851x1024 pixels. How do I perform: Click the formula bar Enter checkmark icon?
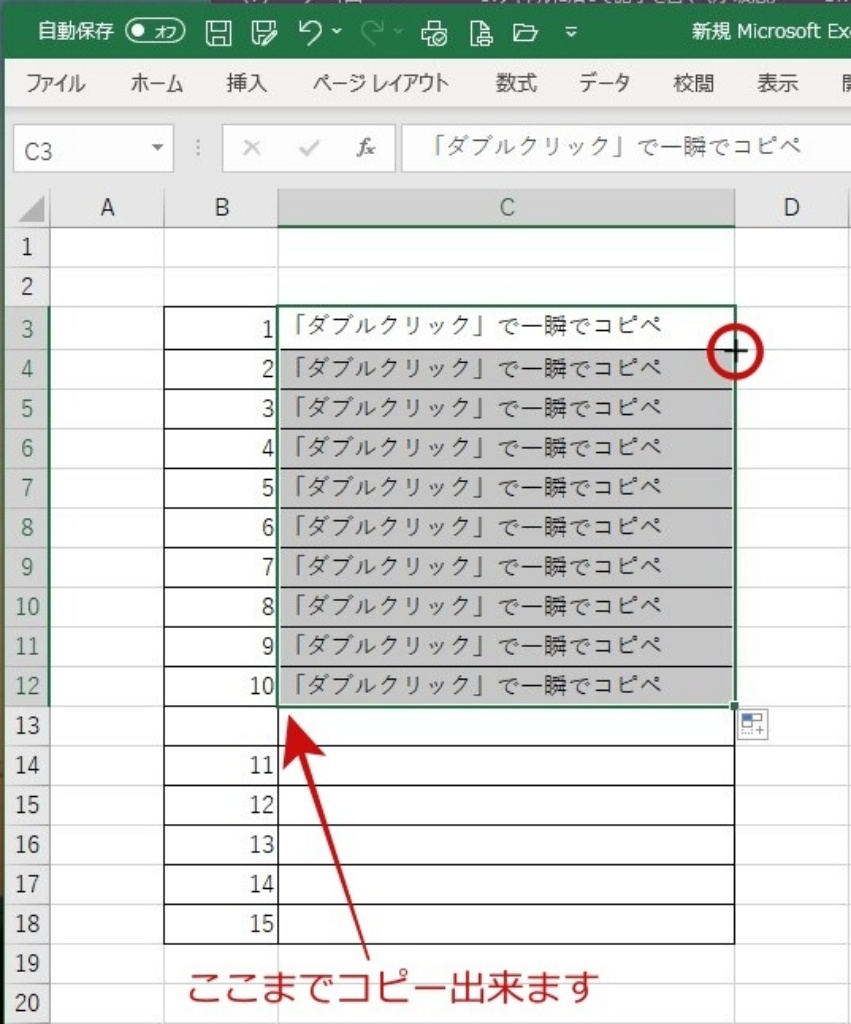(x=309, y=148)
